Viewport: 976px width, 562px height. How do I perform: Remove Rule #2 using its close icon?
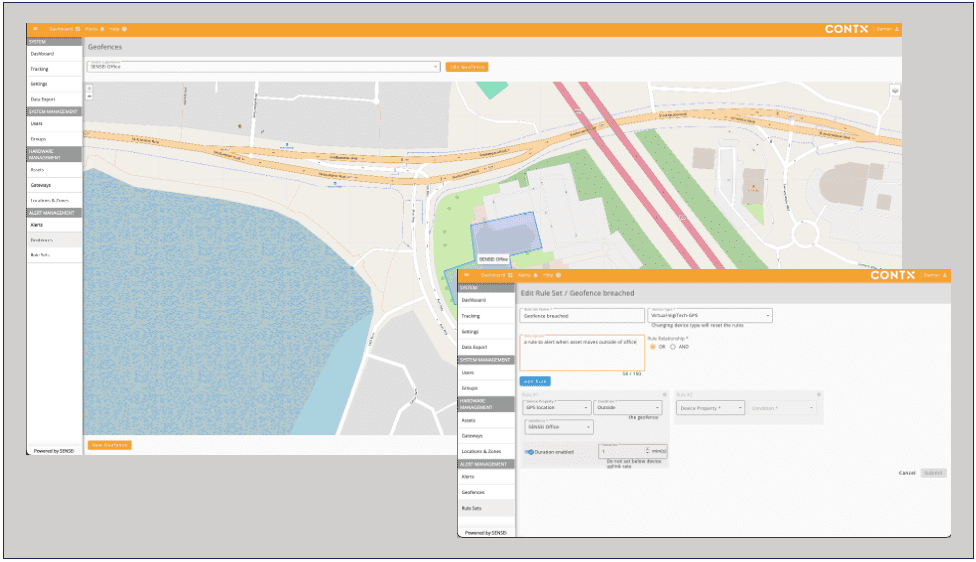pos(819,394)
